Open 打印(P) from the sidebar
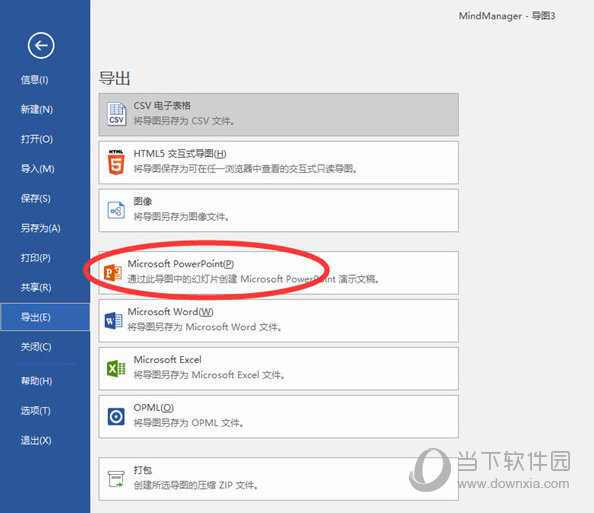Image resolution: width=594 pixels, height=513 pixels. [x=36, y=258]
